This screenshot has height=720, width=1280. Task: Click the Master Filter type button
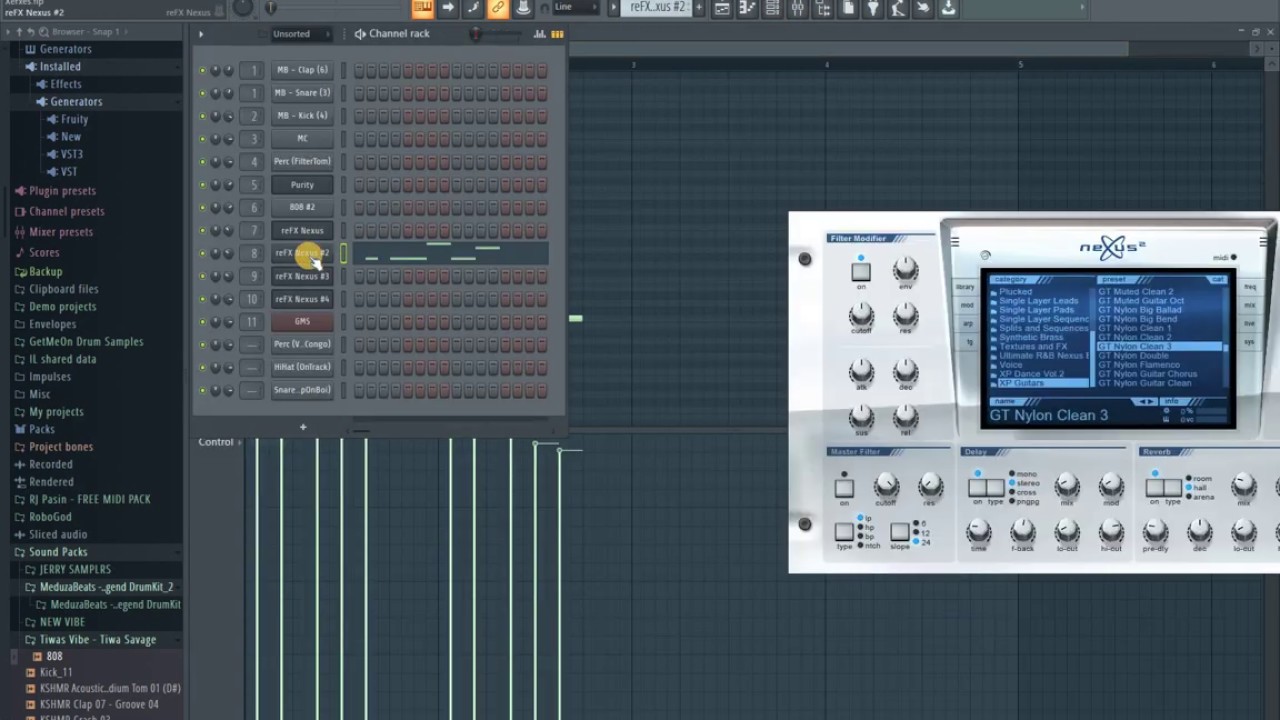[844, 531]
